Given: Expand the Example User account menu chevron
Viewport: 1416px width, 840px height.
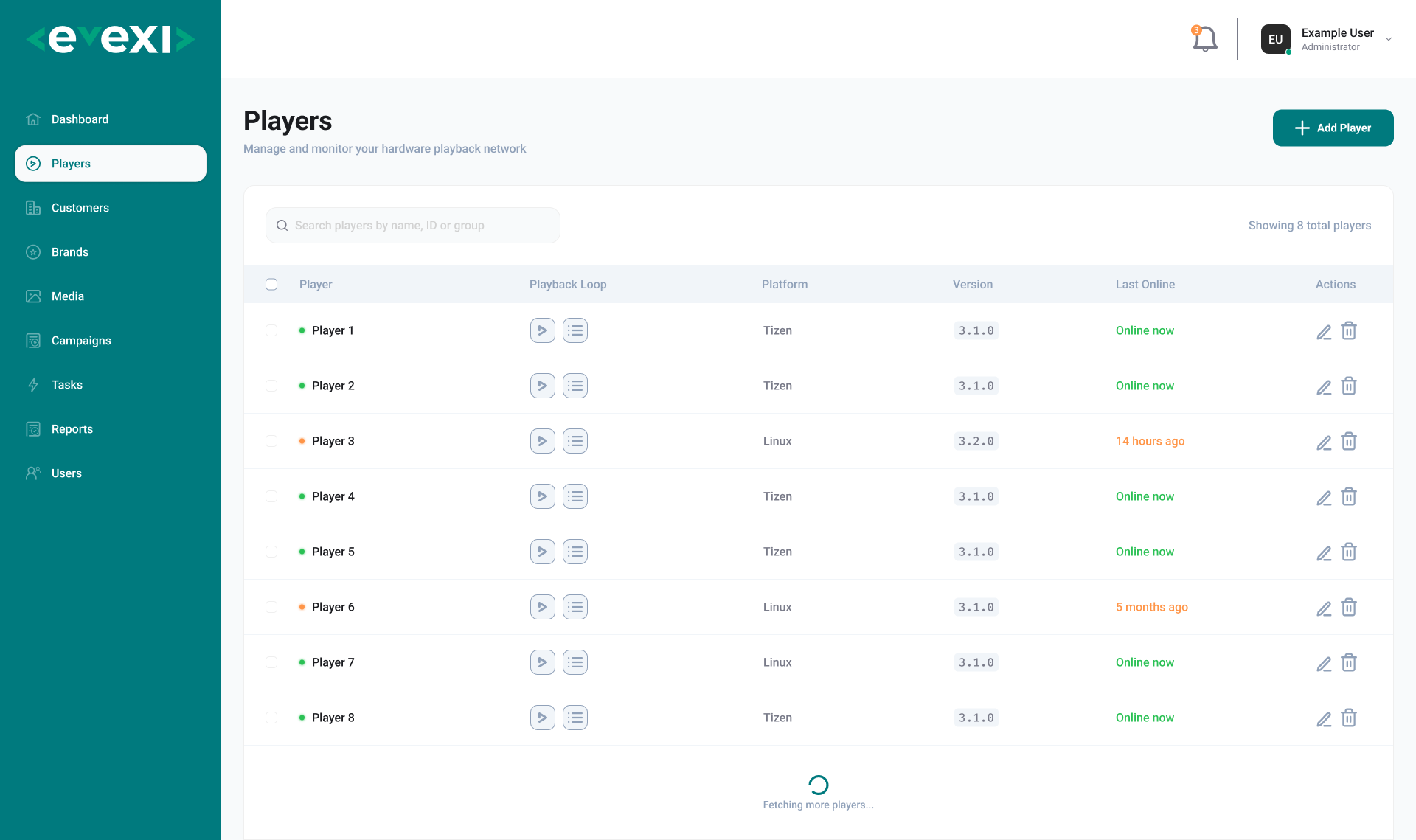Looking at the screenshot, I should tap(1389, 40).
